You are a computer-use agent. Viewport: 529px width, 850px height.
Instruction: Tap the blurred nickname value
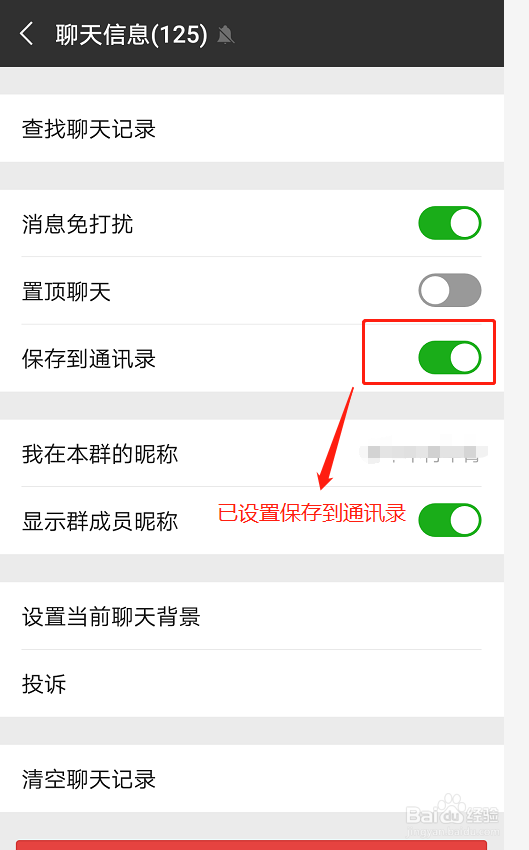tap(423, 453)
